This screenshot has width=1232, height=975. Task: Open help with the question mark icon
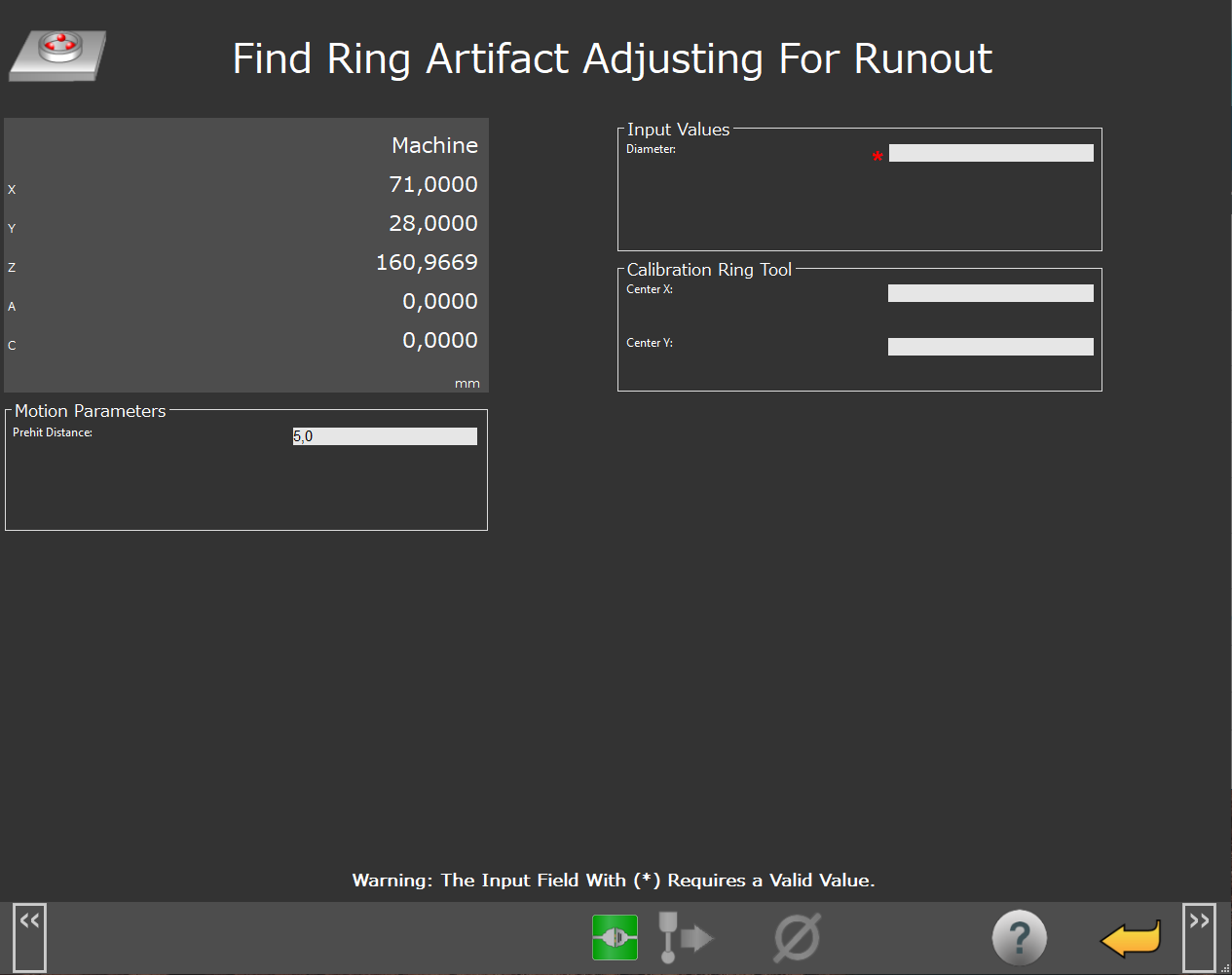point(1019,938)
